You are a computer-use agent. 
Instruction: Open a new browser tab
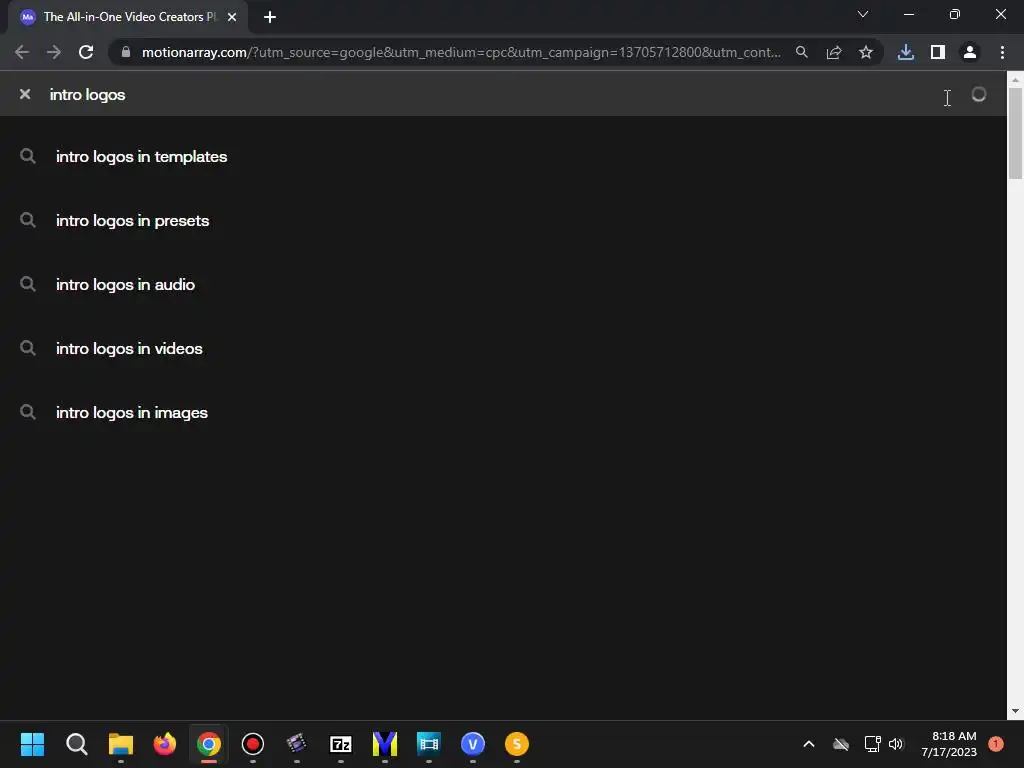point(270,17)
